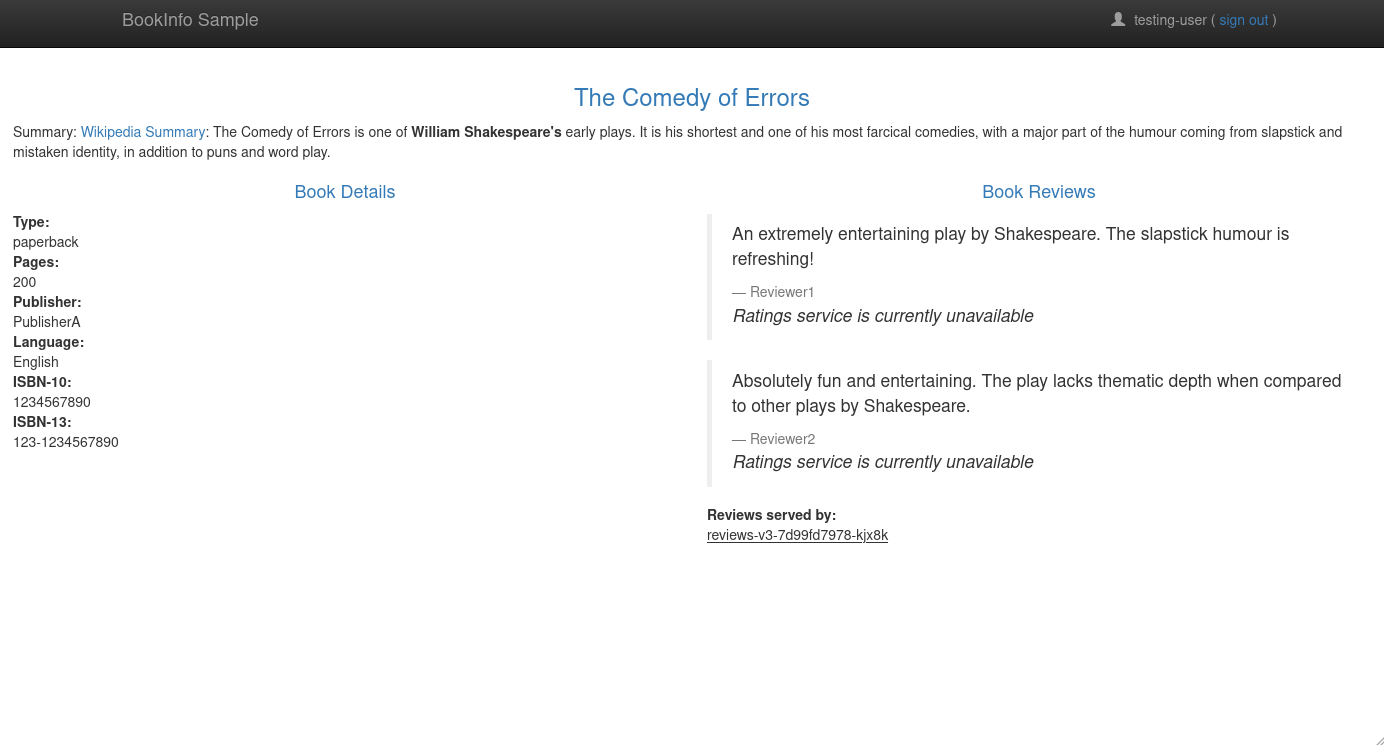Screen dimensions: 1384x745
Task: Click the user silhouette icon beside testing-user
Action: pos(1118,19)
